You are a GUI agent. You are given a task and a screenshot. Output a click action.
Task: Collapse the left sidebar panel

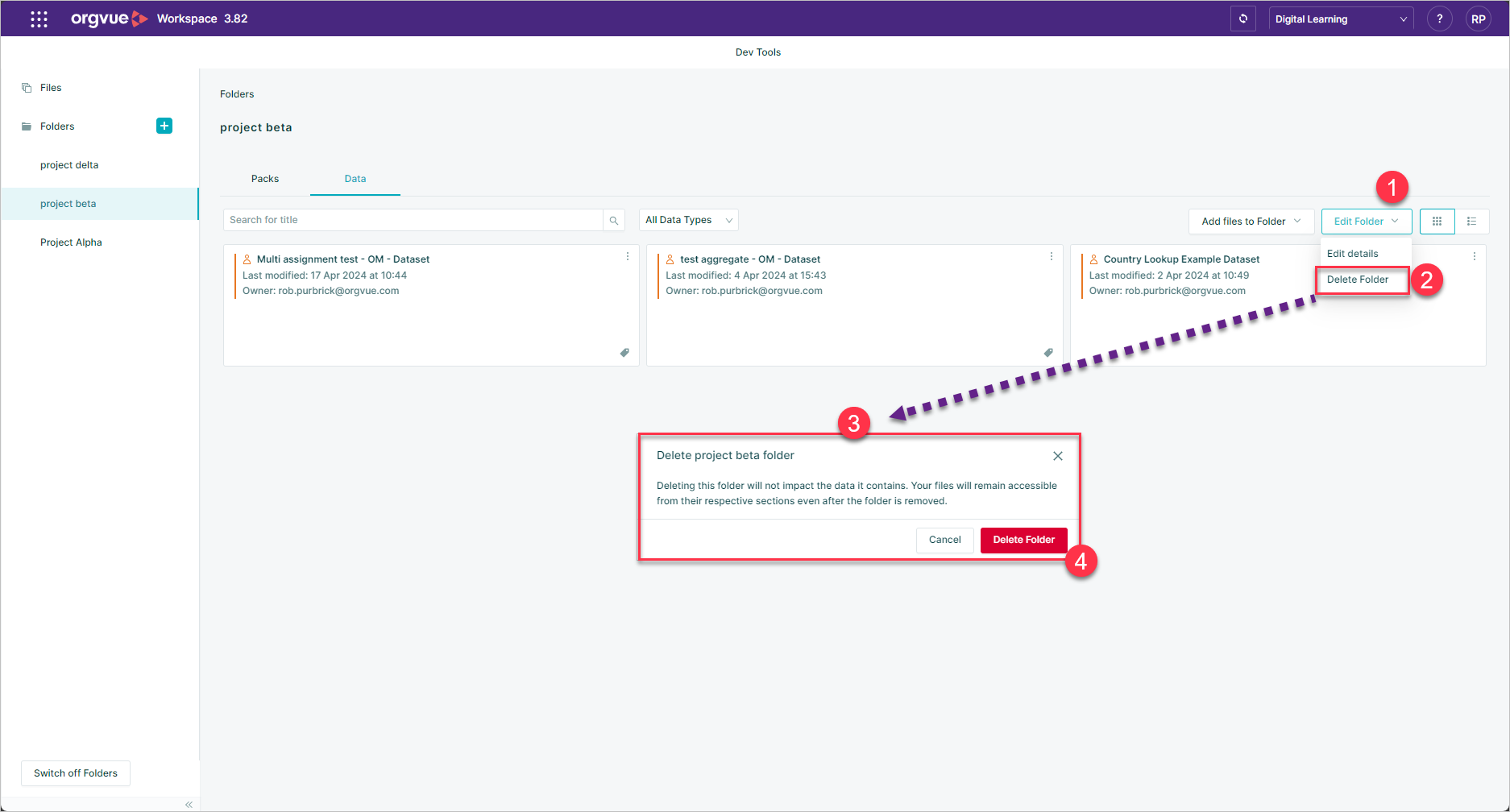pos(189,804)
